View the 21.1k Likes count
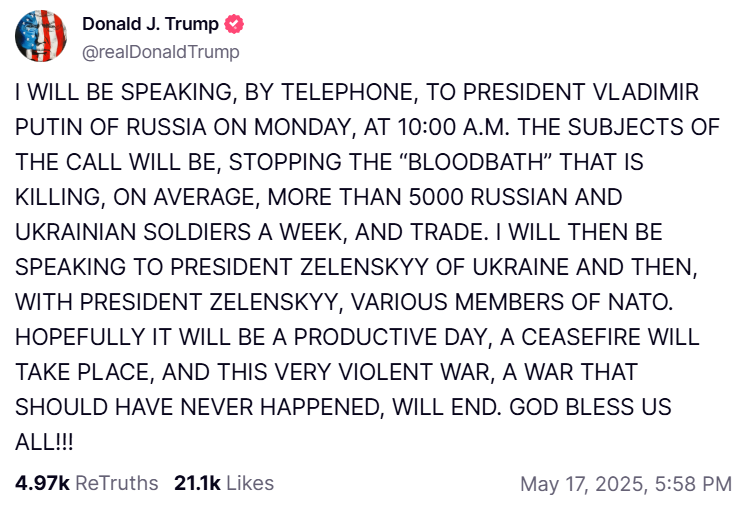This screenshot has height=505, width=742. tap(198, 483)
